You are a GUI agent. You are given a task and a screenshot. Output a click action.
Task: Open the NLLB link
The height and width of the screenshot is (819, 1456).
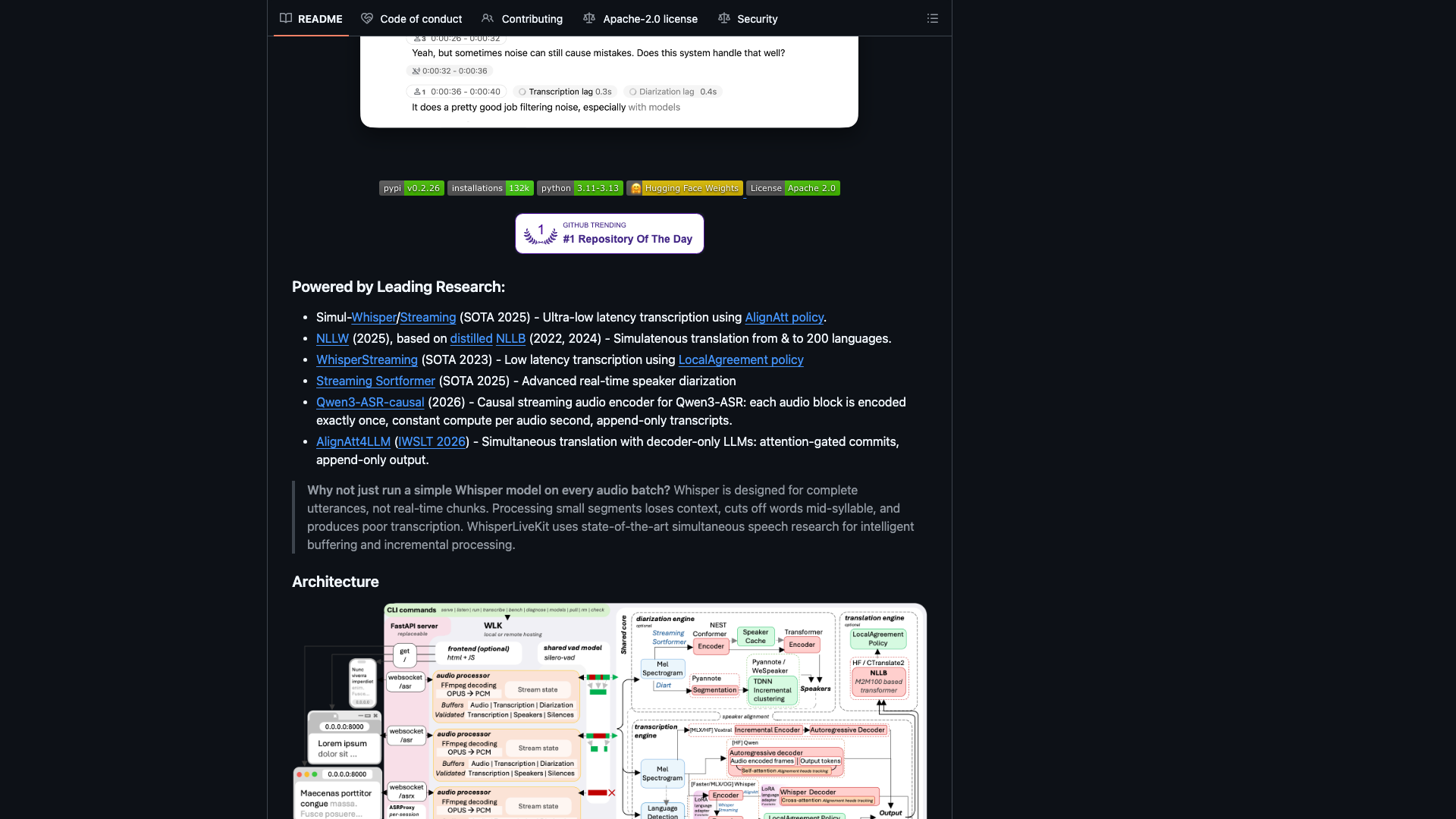[x=510, y=339]
